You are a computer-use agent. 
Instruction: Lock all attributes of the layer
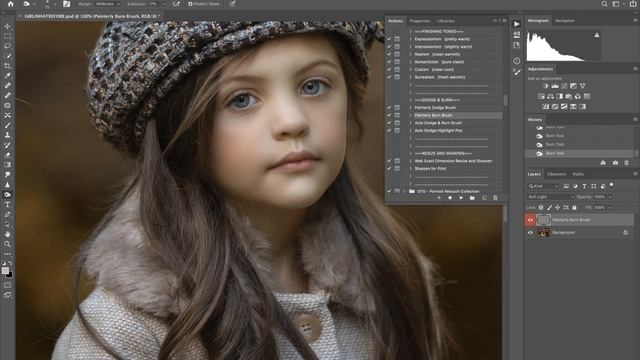(x=574, y=207)
